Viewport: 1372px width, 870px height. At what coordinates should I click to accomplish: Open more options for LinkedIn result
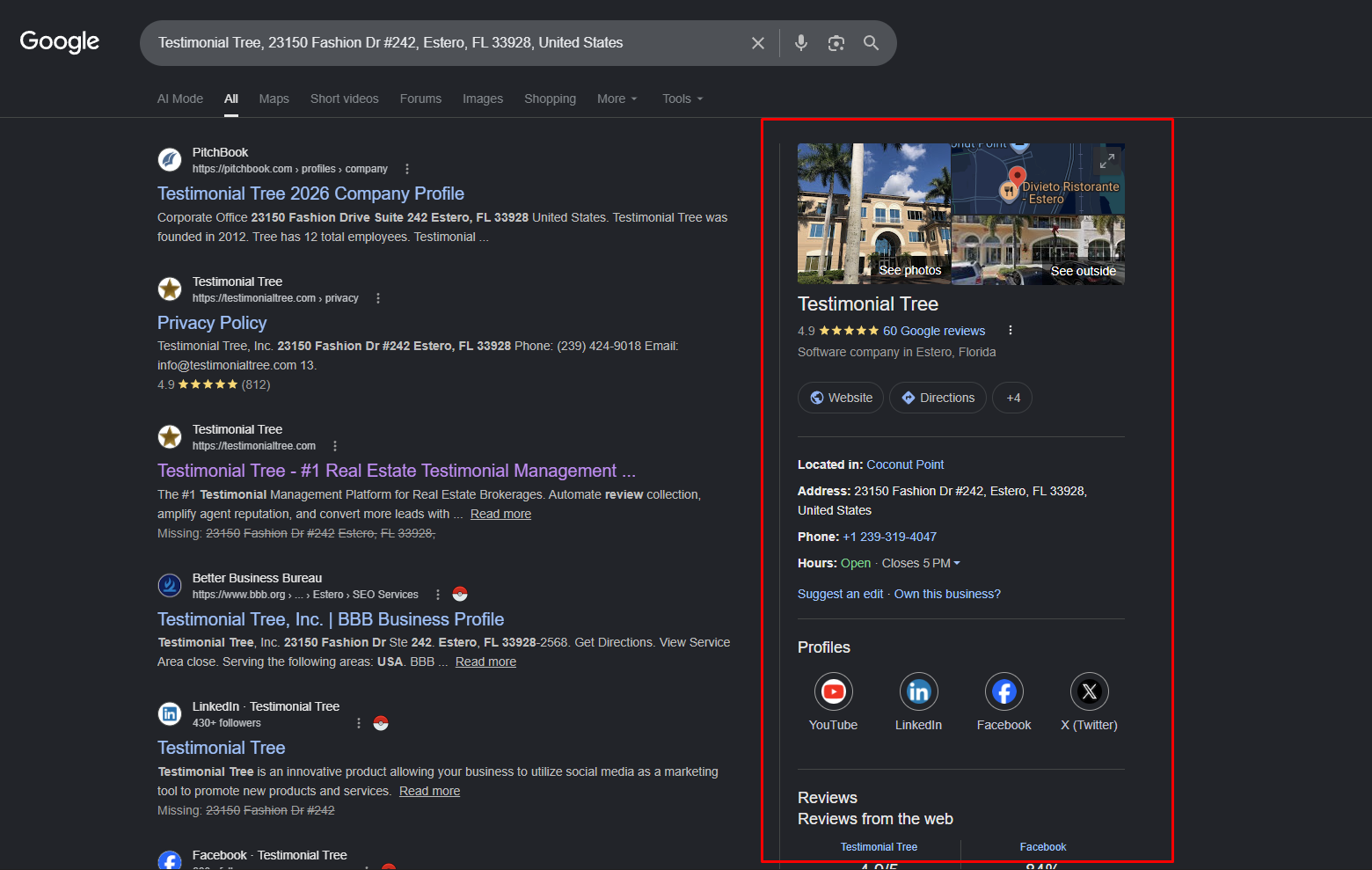point(359,723)
